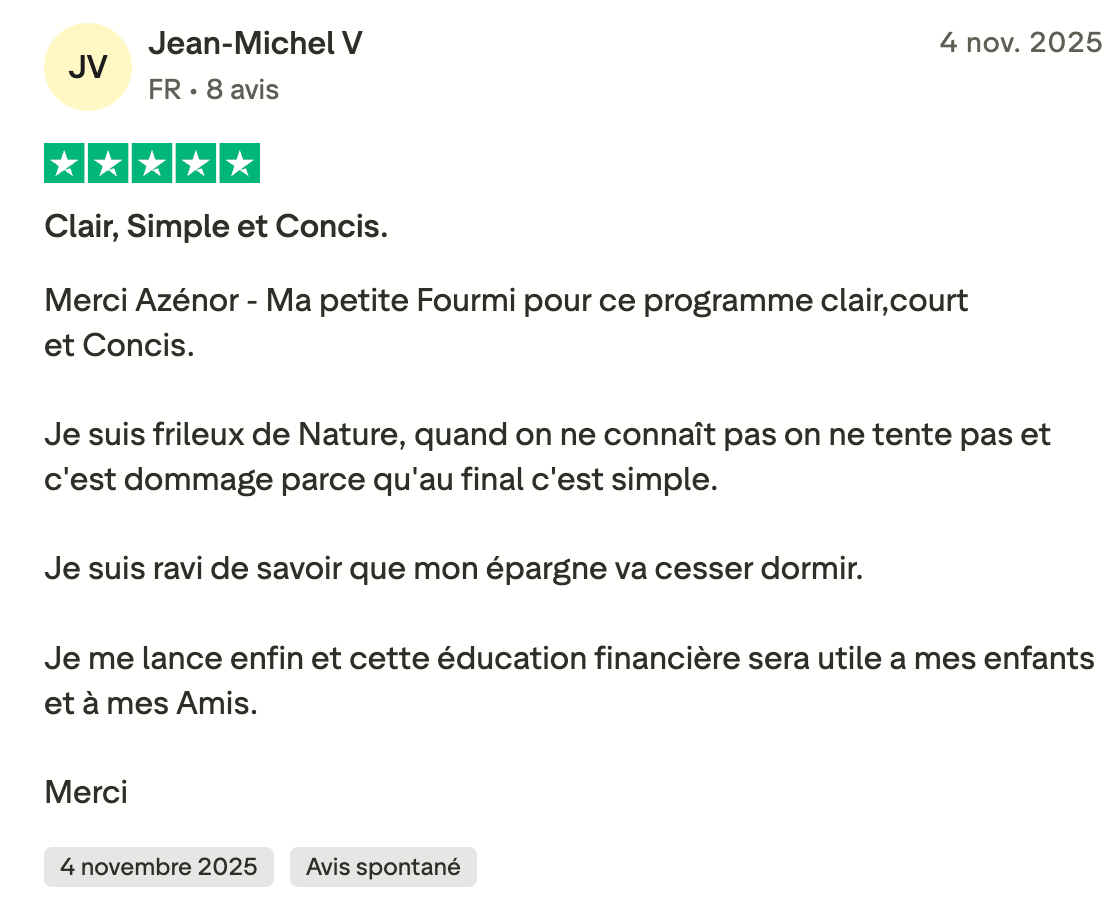Image resolution: width=1114 pixels, height=904 pixels.
Task: Click the JV profile avatar
Action: (88, 67)
